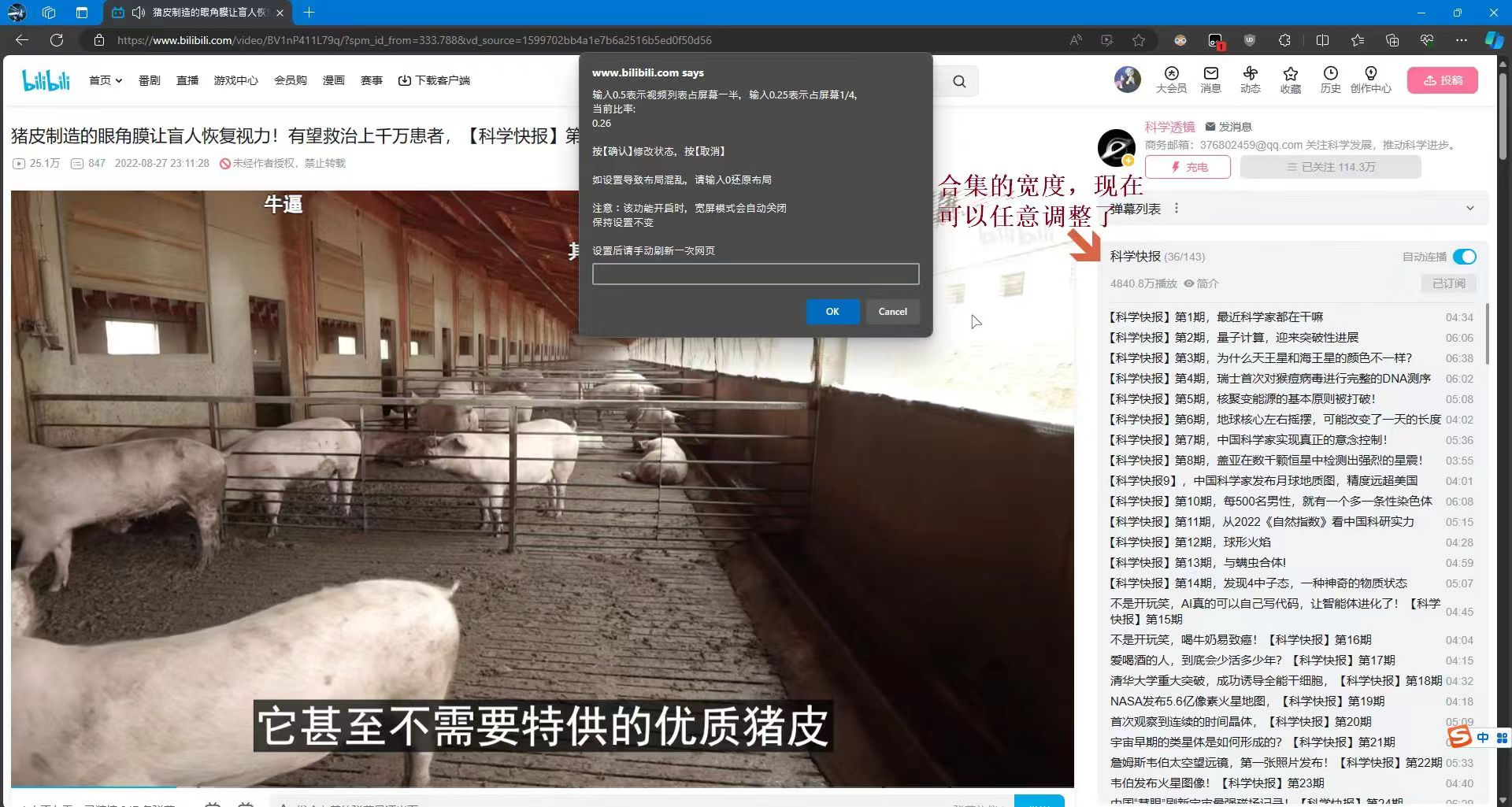
Task: Click the bilibili search magnifier icon
Action: point(959,81)
